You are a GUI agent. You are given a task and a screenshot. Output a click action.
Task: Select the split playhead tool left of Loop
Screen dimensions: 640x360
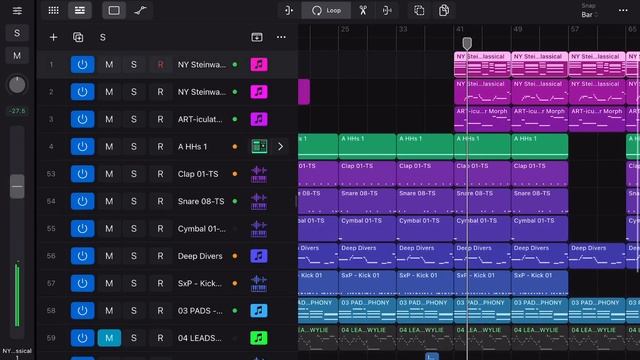click(289, 11)
